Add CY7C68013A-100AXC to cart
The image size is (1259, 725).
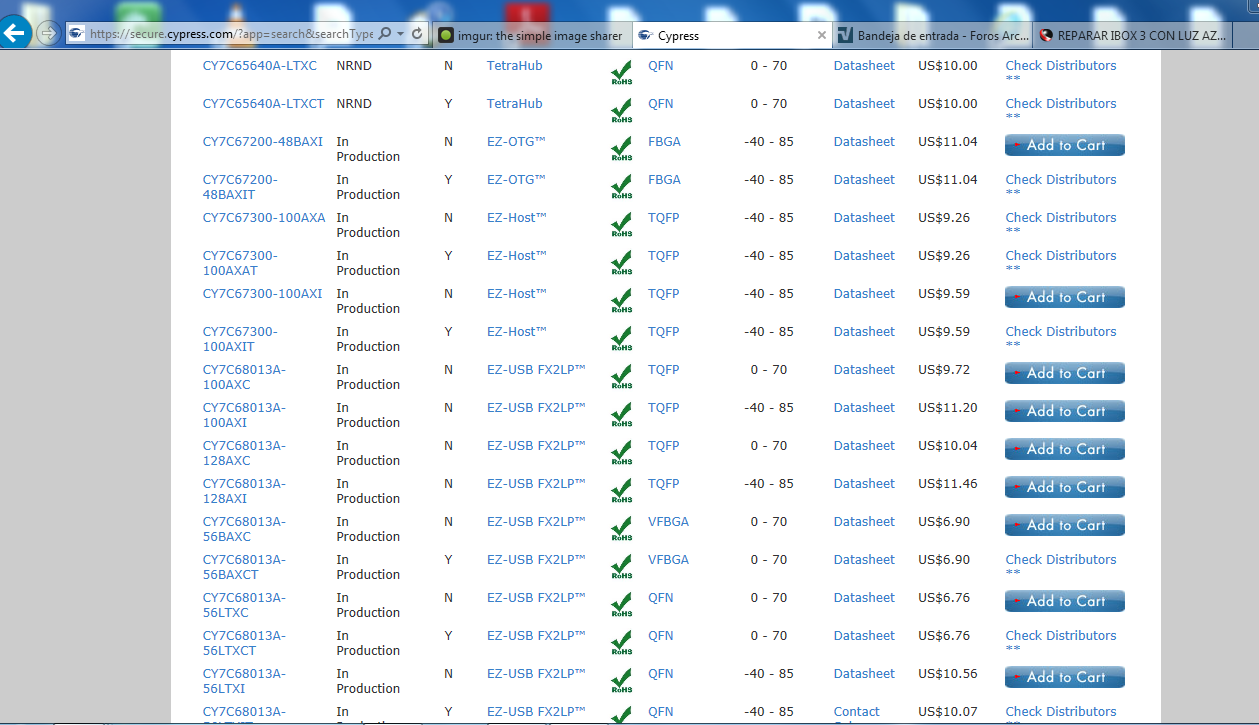(1065, 373)
